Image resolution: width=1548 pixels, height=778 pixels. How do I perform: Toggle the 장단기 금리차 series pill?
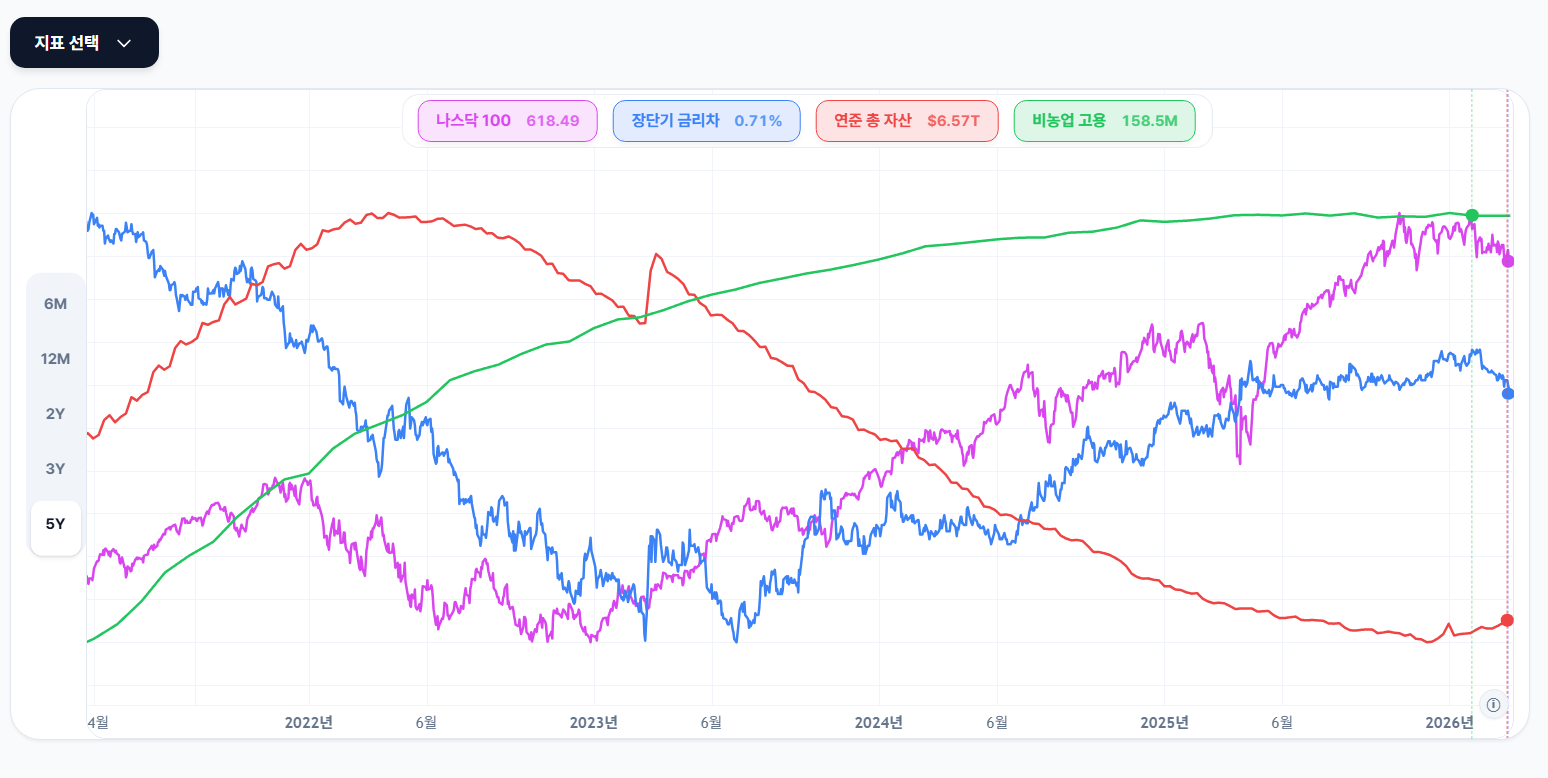click(706, 121)
